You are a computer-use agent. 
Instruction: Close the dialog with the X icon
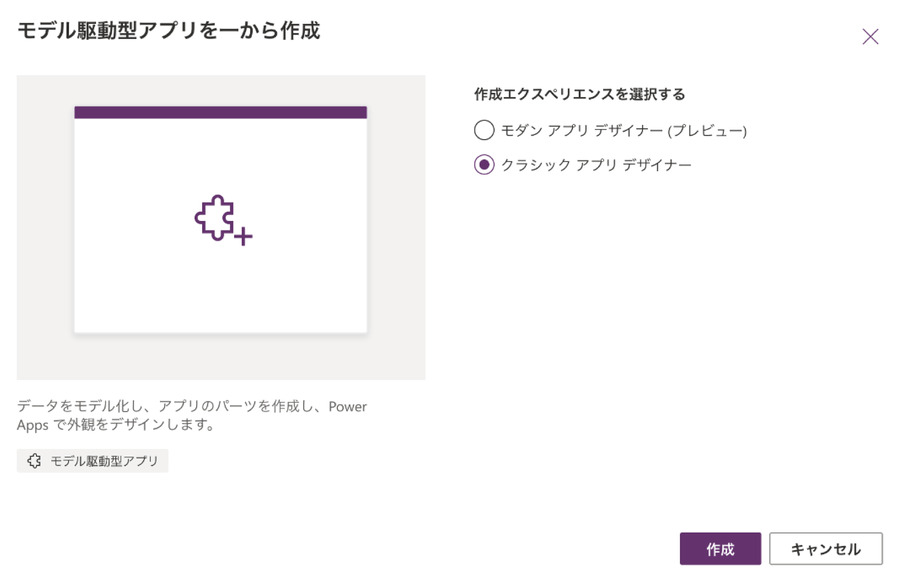(870, 37)
